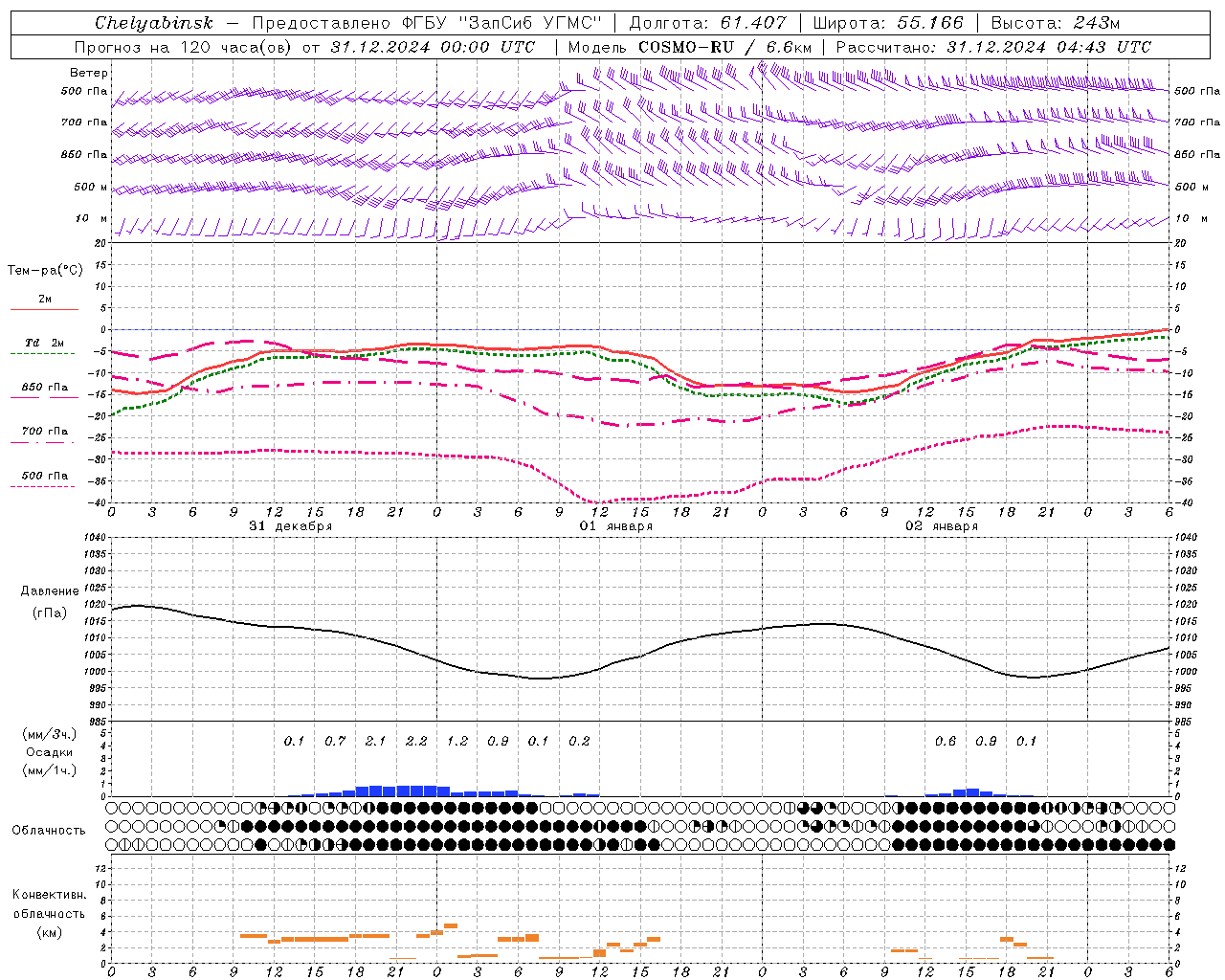
Task: Select the "Высота: 243м" elevation text
Action: click(1055, 23)
